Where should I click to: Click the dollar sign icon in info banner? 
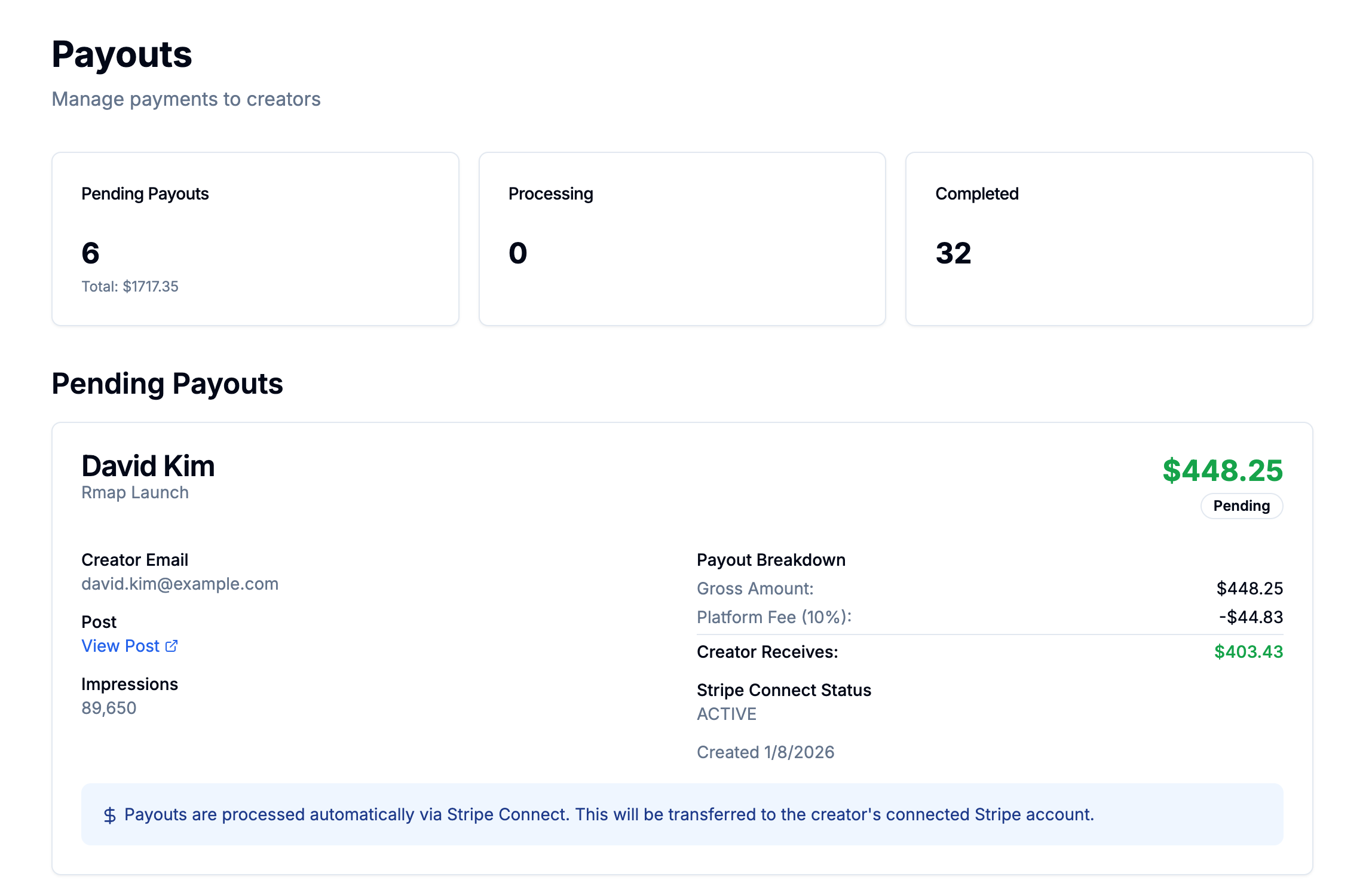click(x=110, y=815)
